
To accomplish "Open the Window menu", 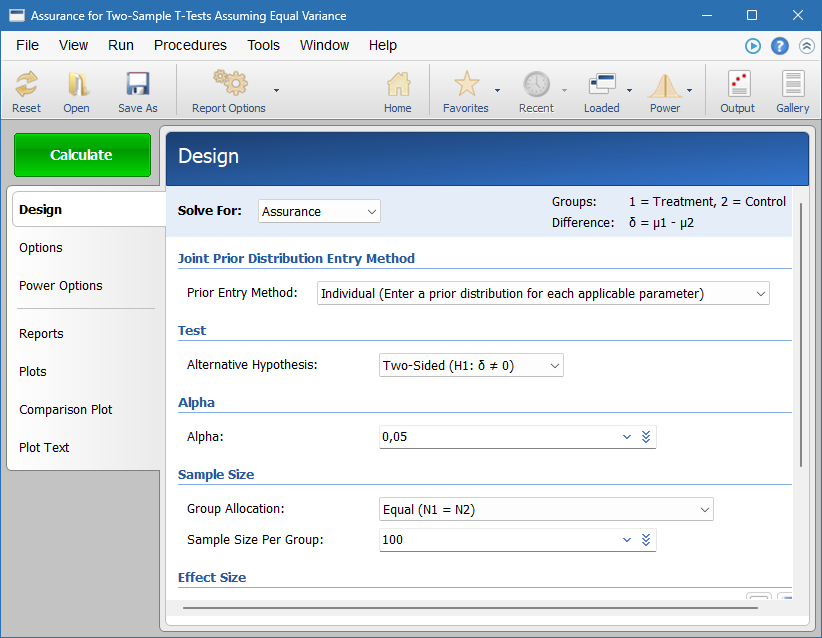I will click(x=324, y=46).
